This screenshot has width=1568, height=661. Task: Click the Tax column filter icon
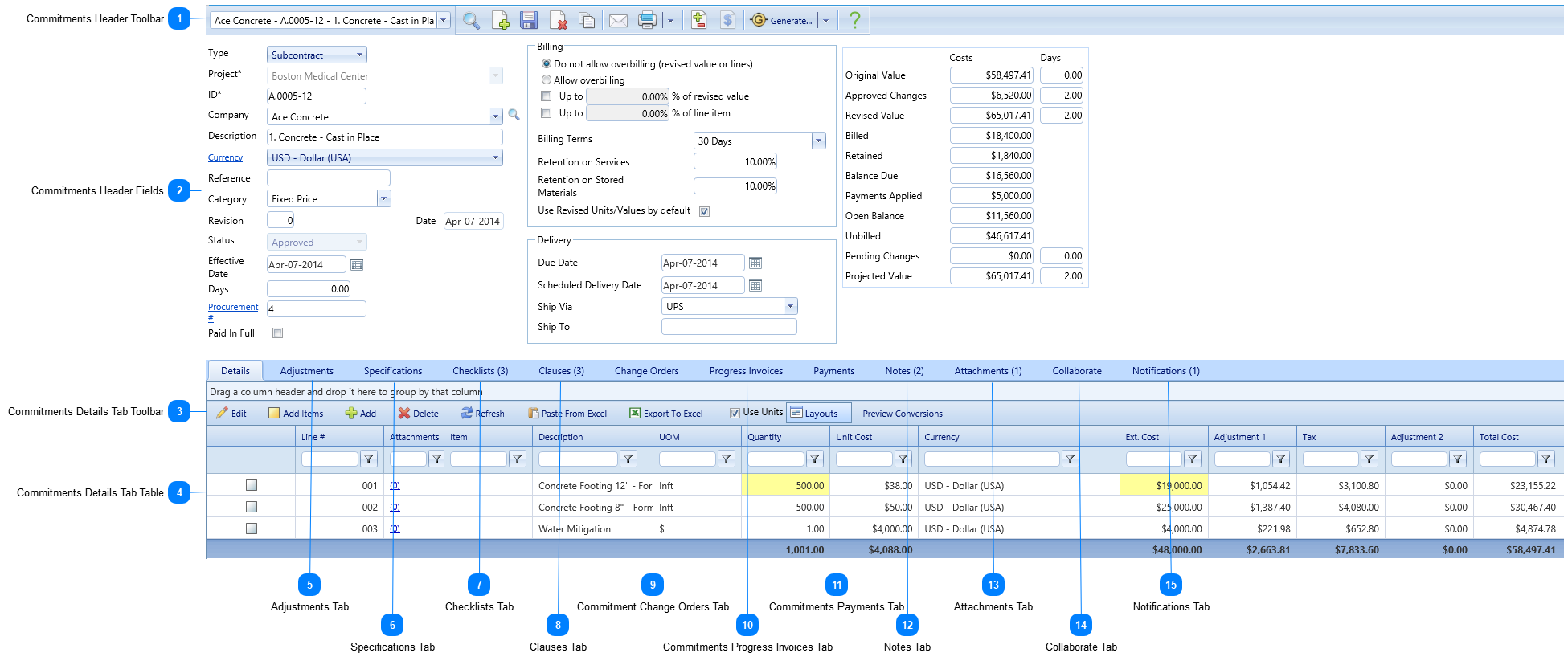click(1369, 459)
